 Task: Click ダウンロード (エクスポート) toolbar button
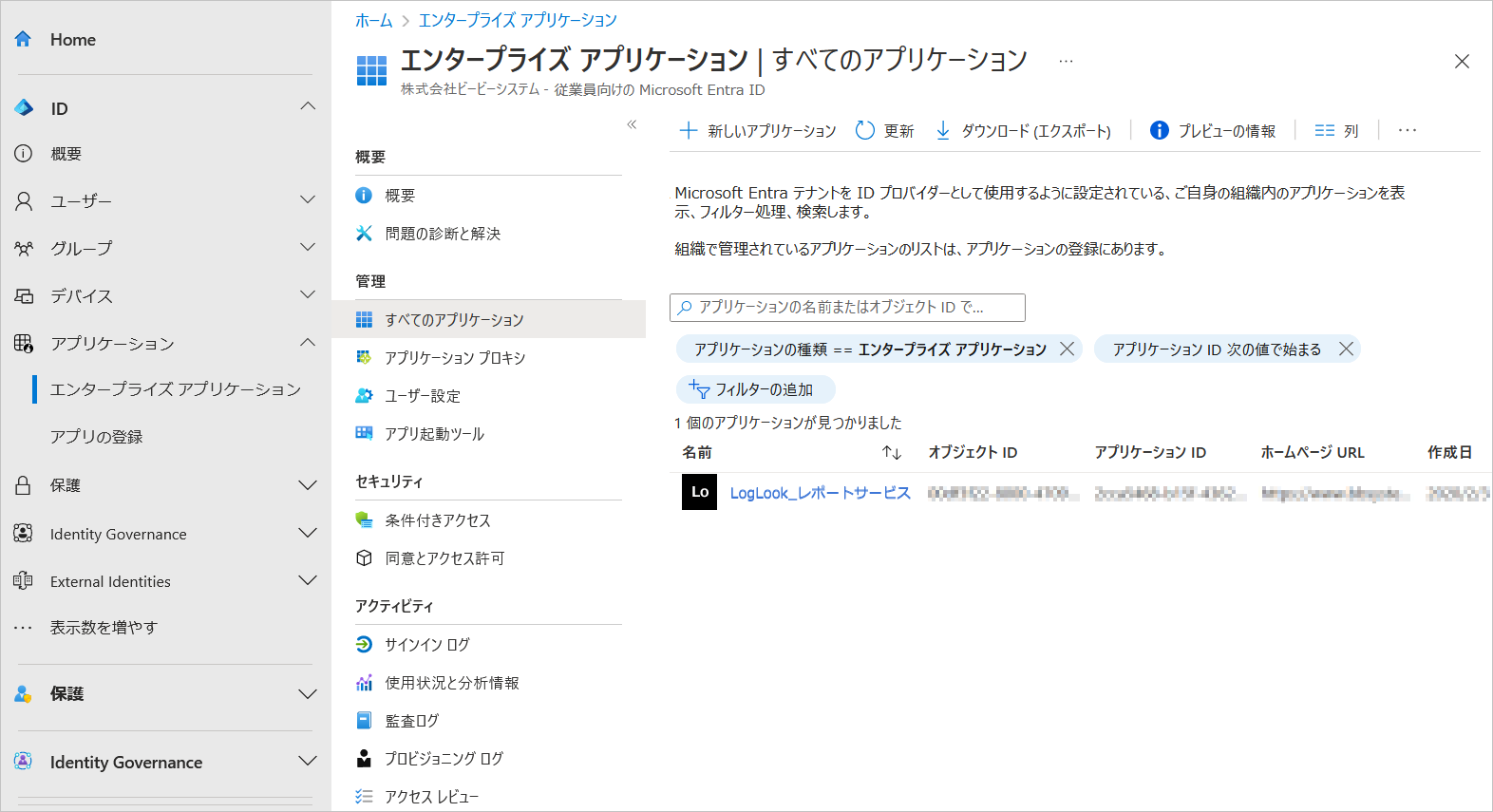tap(1023, 131)
